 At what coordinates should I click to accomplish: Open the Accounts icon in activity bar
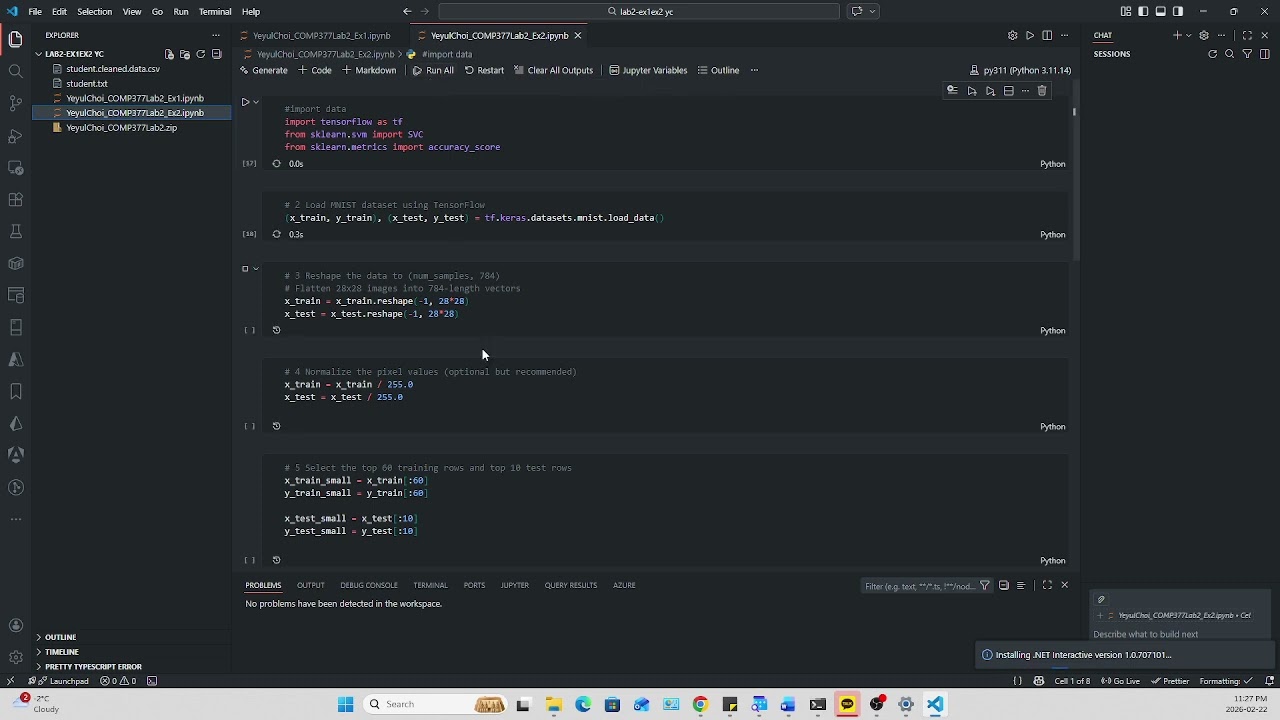16,625
